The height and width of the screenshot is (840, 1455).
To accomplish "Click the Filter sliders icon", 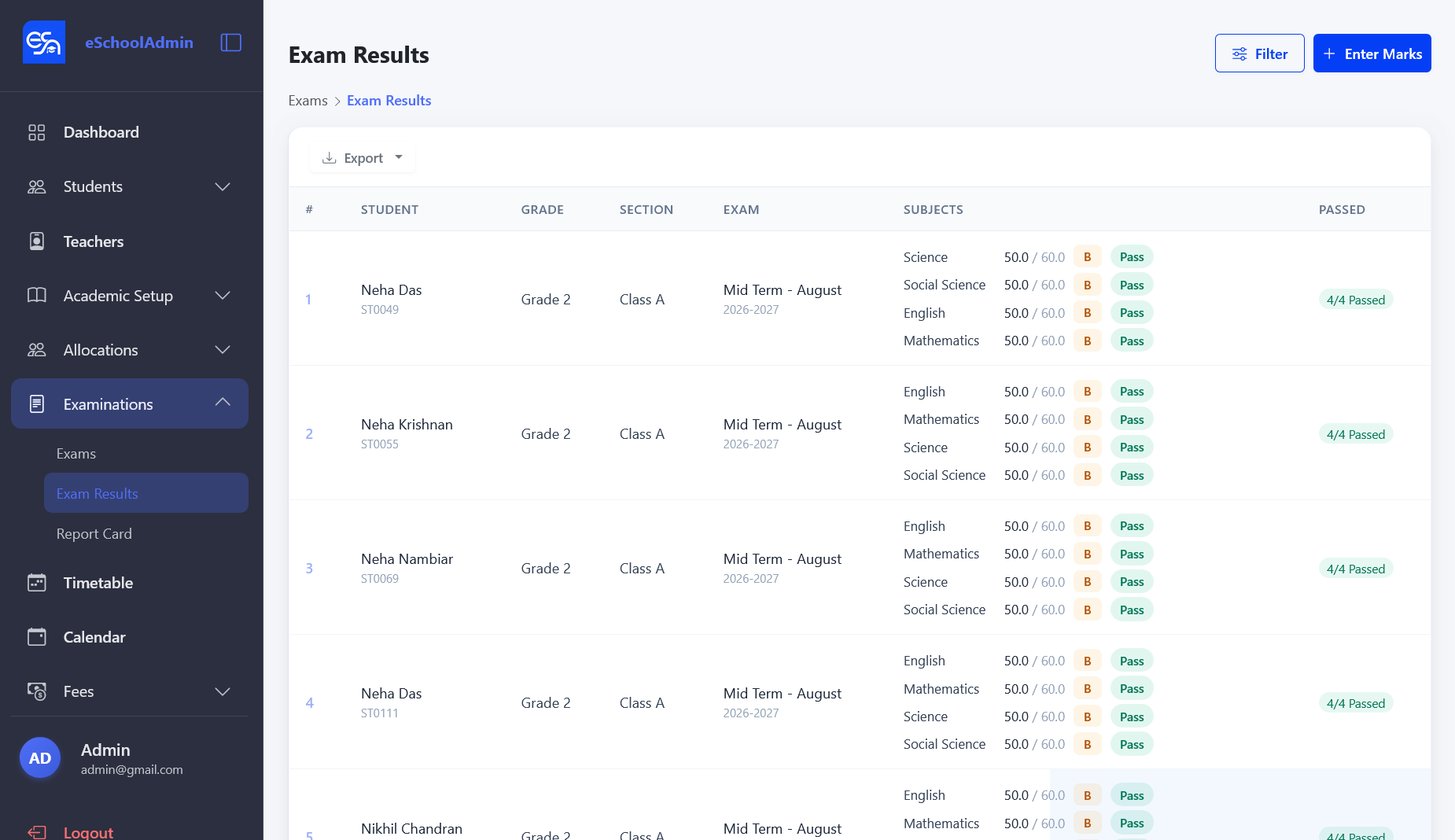I will (1240, 53).
